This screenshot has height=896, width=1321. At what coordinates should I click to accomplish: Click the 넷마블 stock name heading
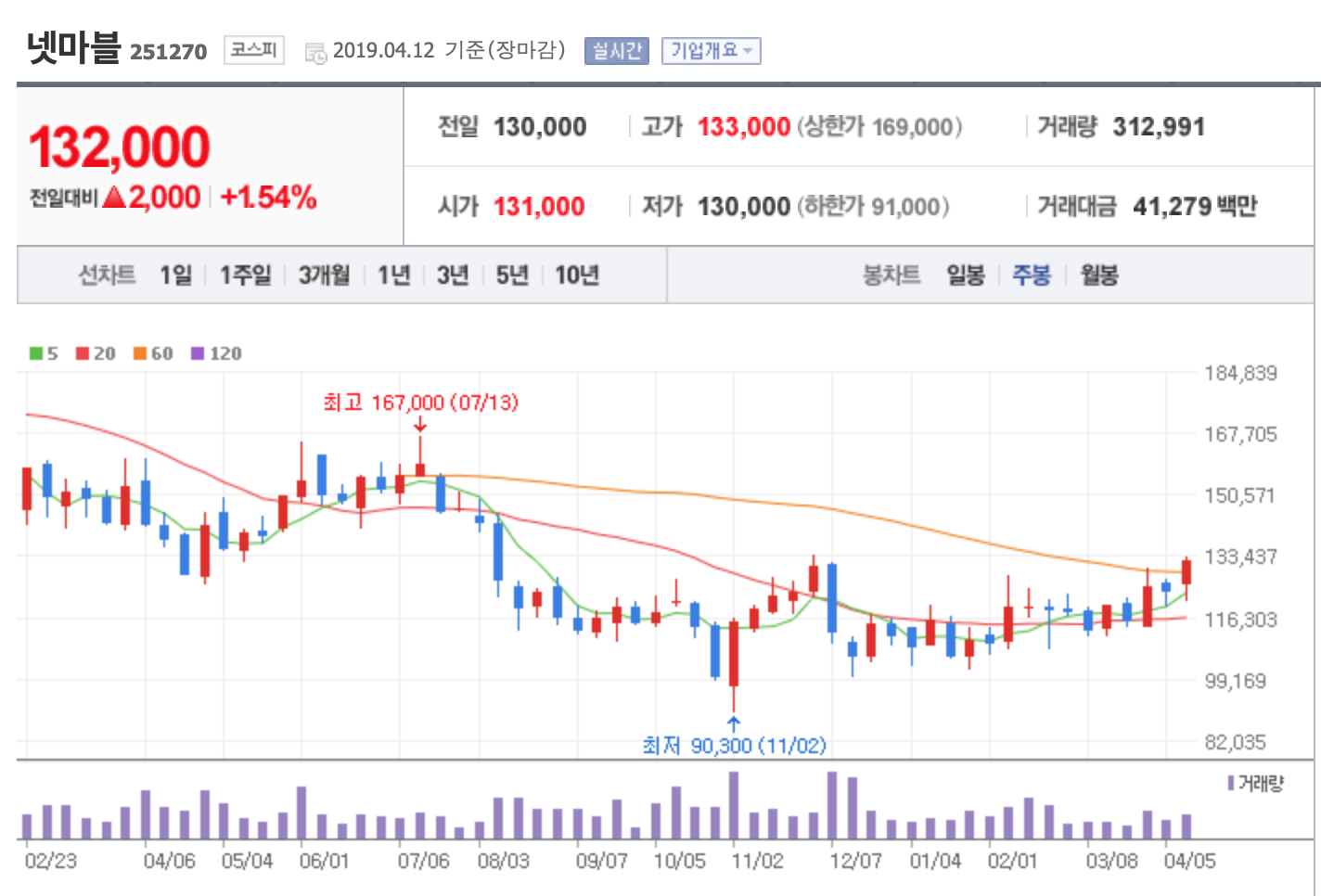pos(74,46)
